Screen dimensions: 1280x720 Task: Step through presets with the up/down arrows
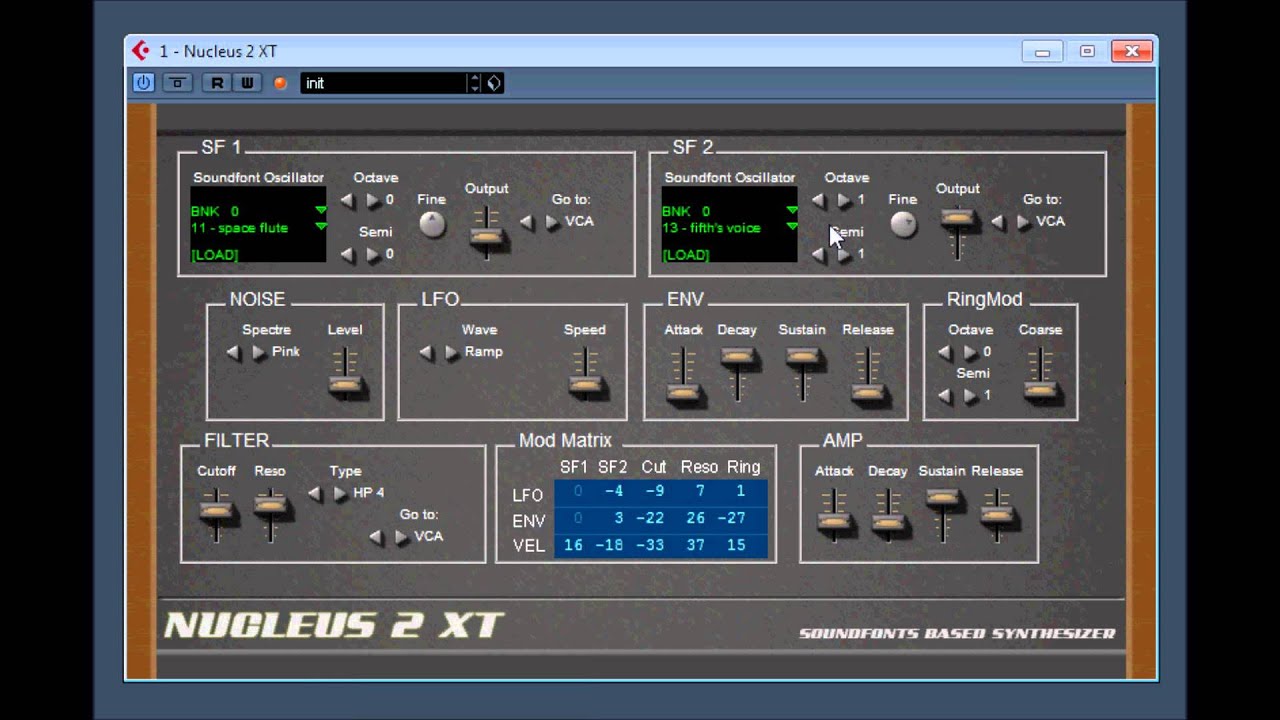point(475,83)
